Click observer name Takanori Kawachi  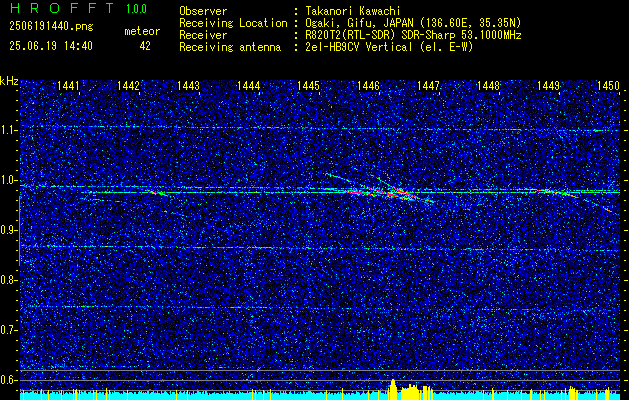pyautogui.click(x=351, y=11)
